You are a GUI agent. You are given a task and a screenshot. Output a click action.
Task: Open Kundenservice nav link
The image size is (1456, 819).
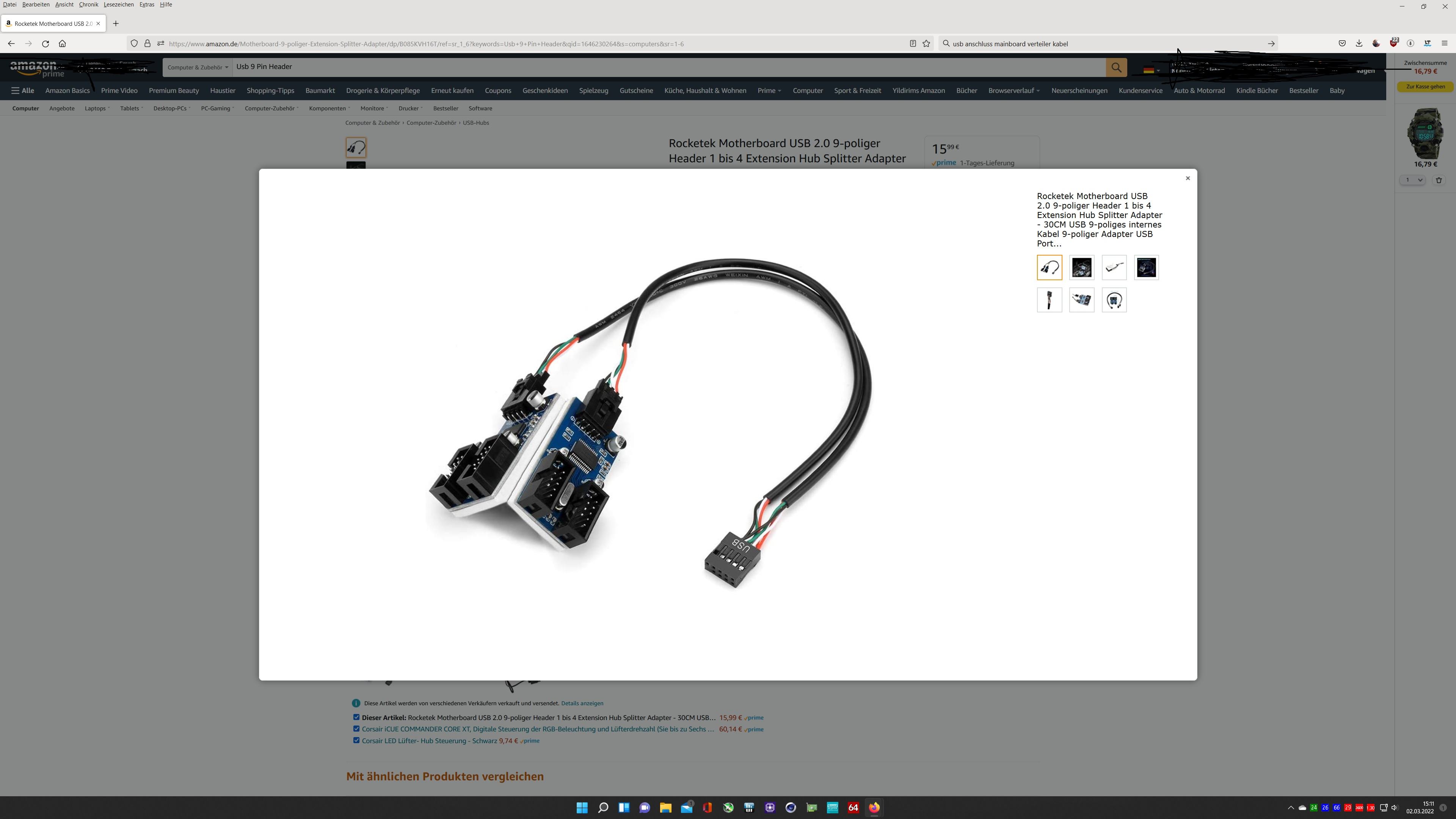[x=1140, y=91]
